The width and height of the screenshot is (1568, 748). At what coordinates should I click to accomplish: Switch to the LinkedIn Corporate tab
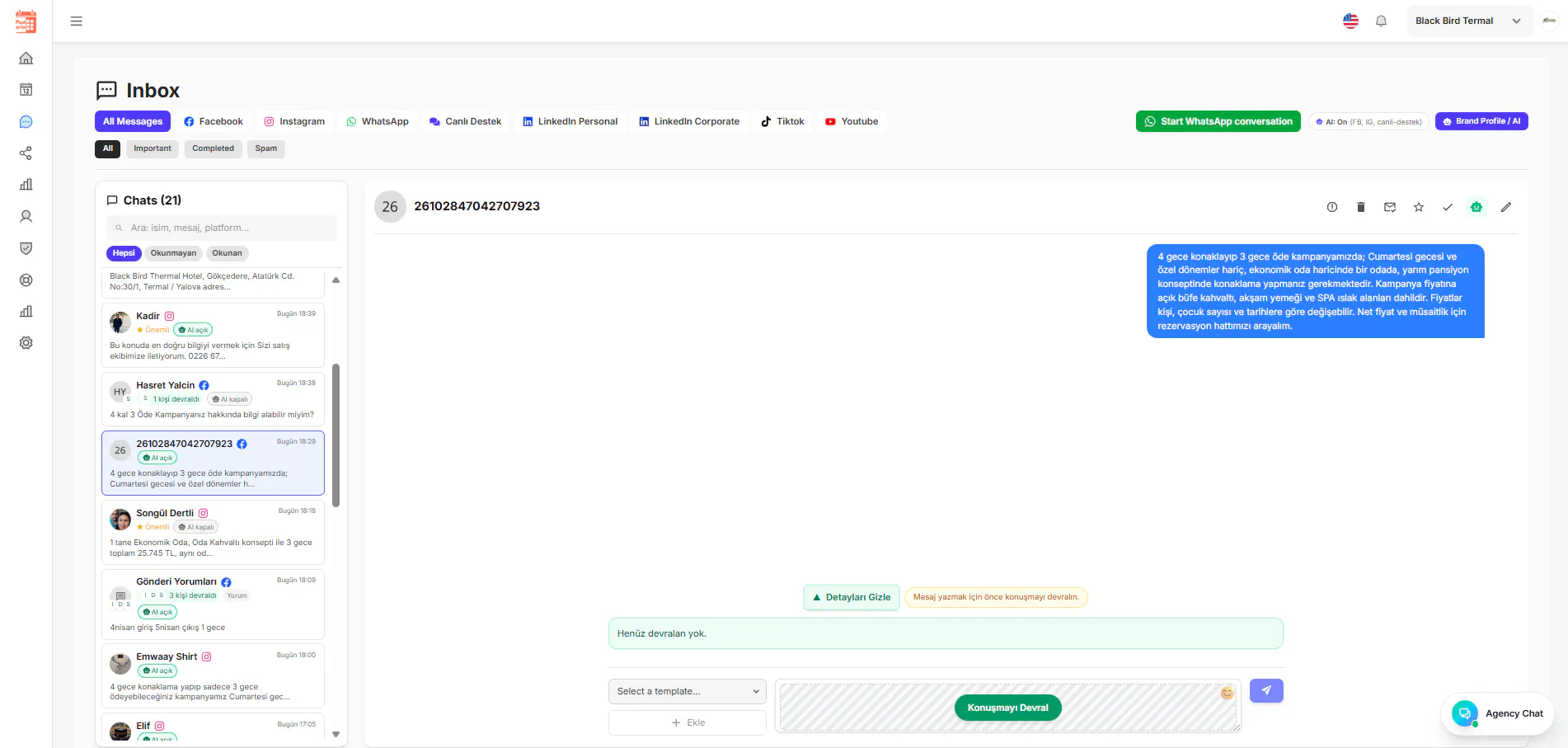[x=689, y=121]
